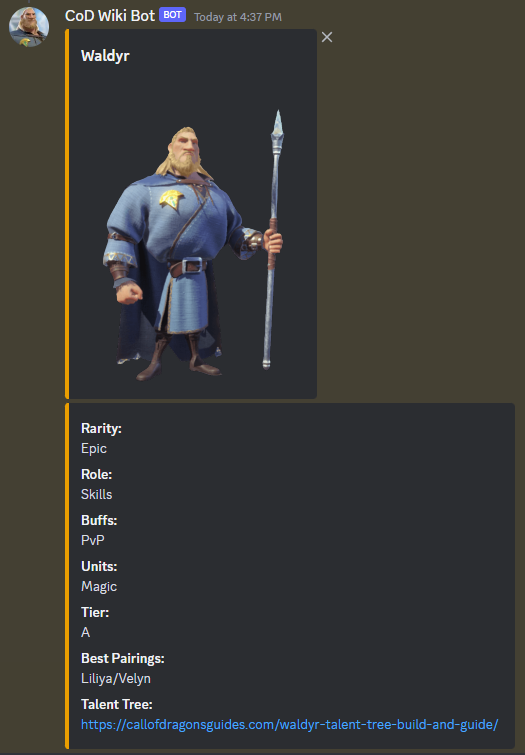Click the CoD Wiki Bot username

110,16
